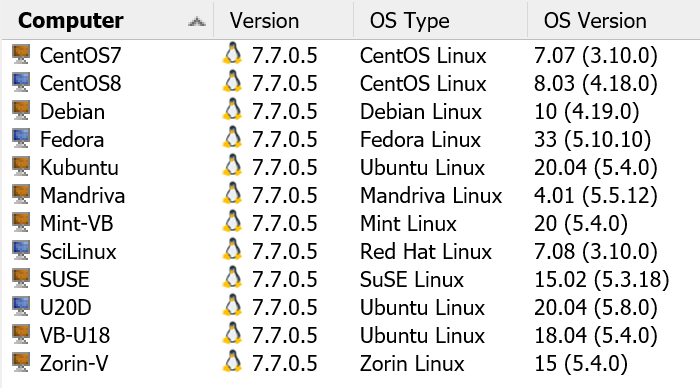This screenshot has height=388, width=700.
Task: Click the SuSE Linux OS type cell
Action: pyautogui.click(x=412, y=280)
